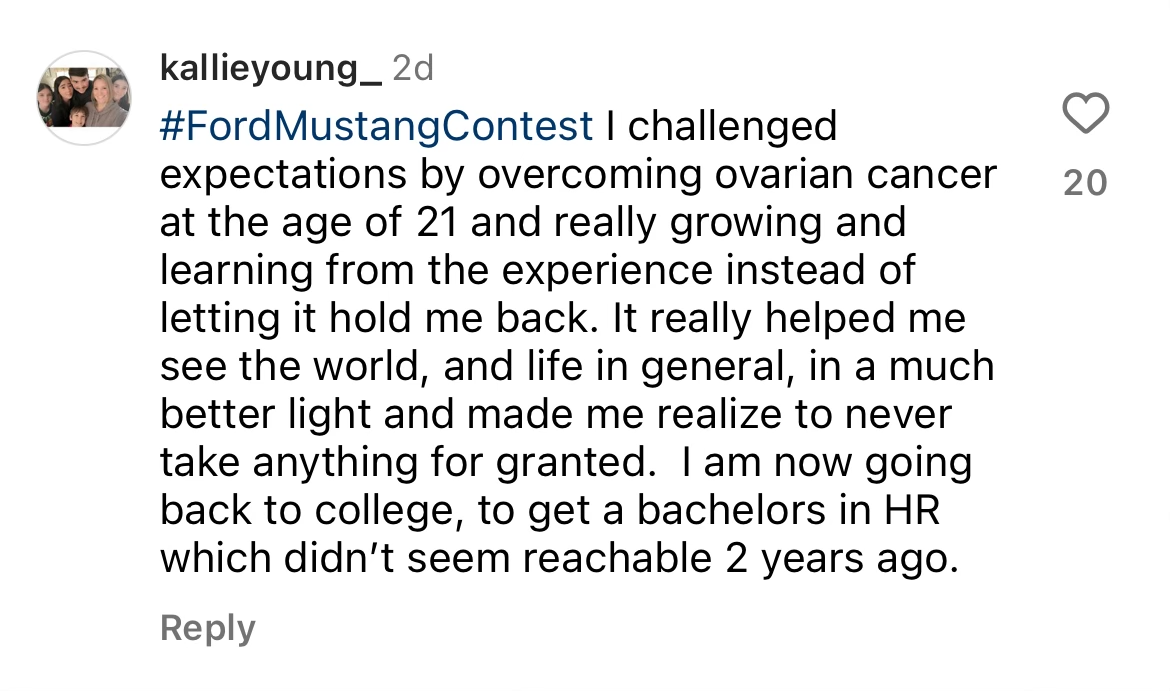Click the phrase 'bachelors in HR'

point(788,510)
